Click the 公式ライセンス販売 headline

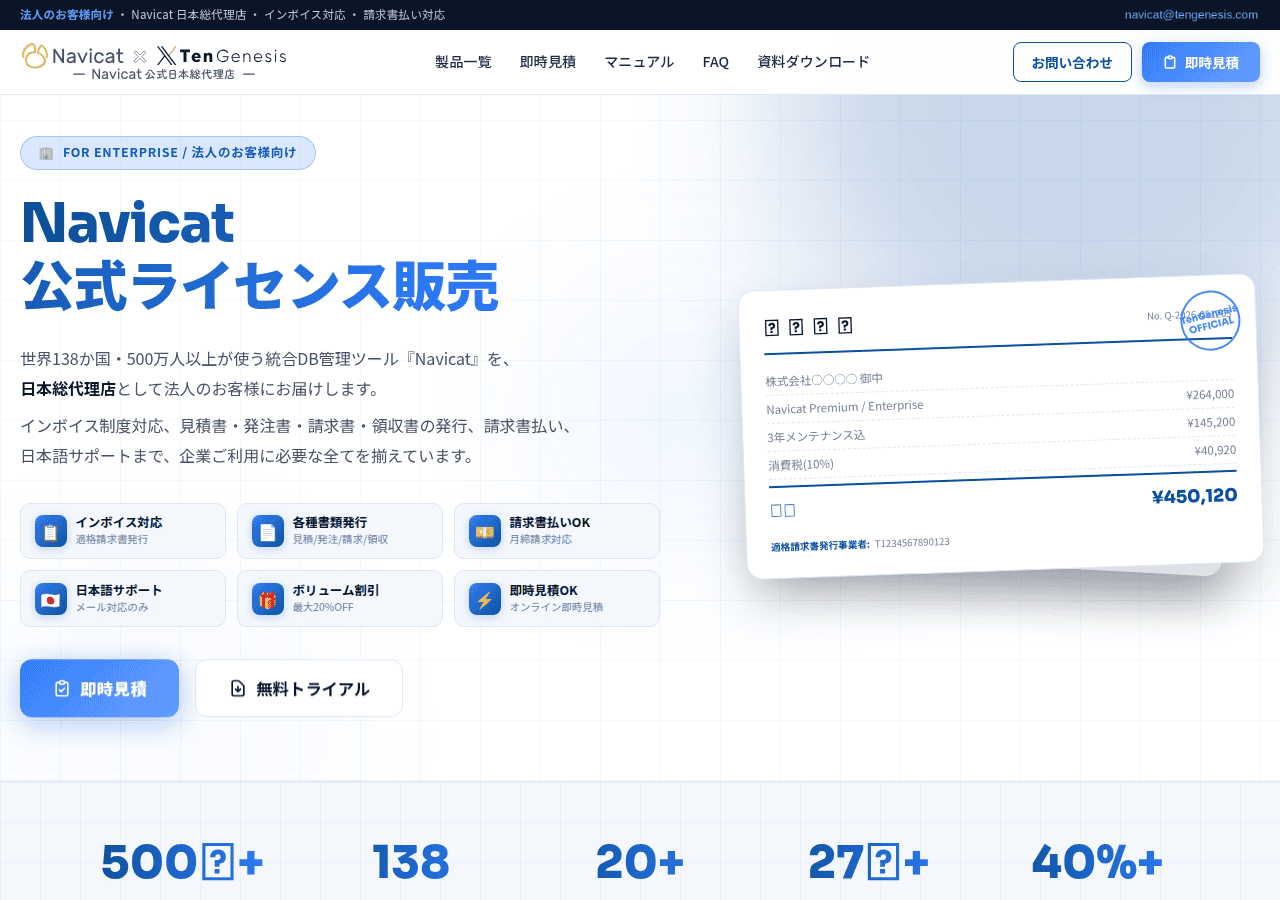coord(260,286)
